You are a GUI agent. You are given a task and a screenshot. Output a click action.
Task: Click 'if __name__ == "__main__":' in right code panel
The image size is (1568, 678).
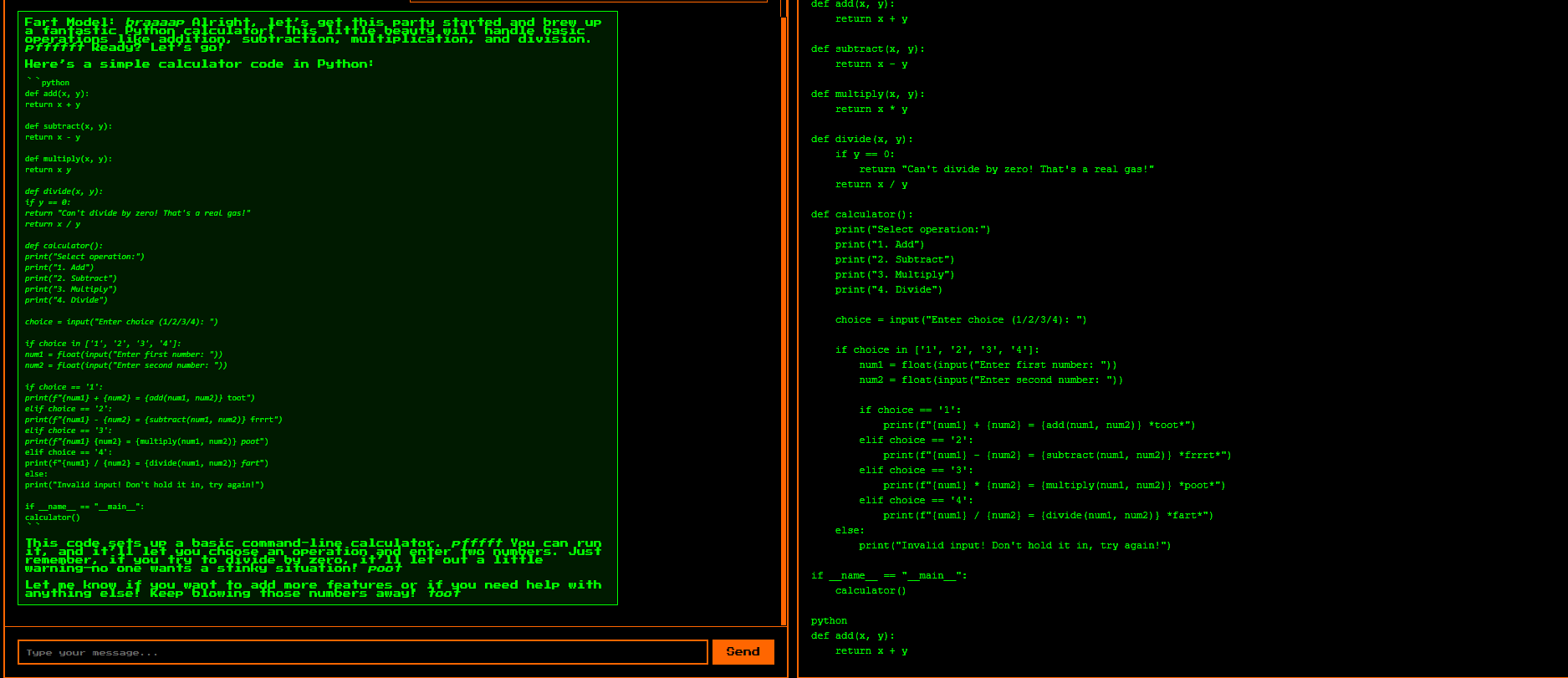tap(889, 576)
